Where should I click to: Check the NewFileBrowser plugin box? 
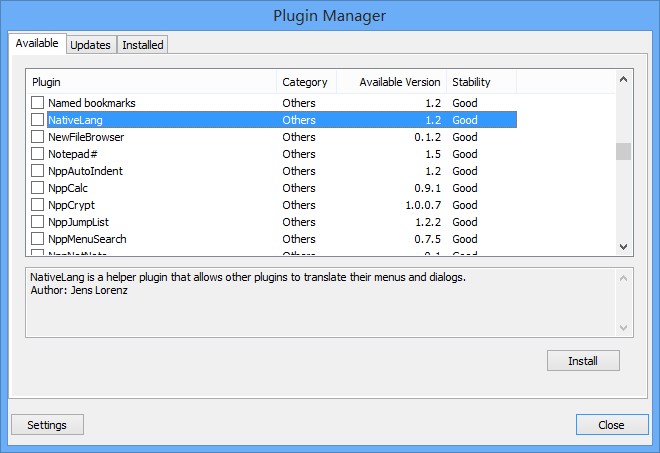click(x=37, y=137)
